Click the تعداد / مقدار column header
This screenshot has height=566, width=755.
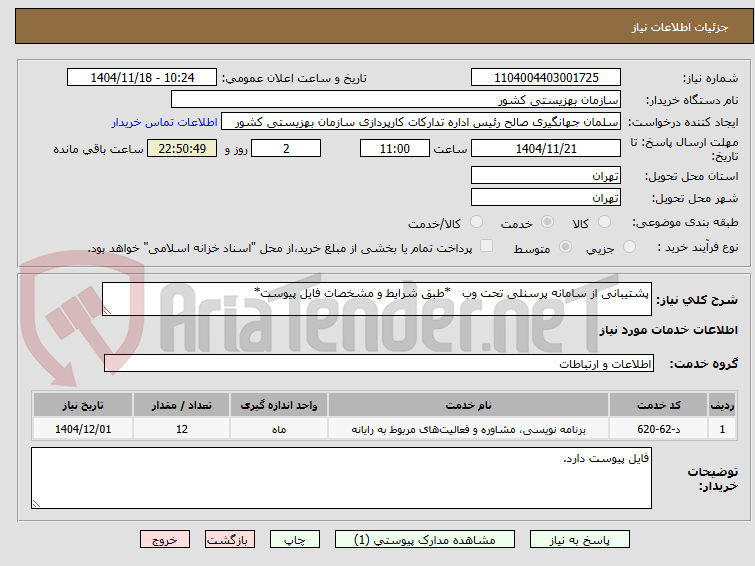pyautogui.click(x=182, y=405)
